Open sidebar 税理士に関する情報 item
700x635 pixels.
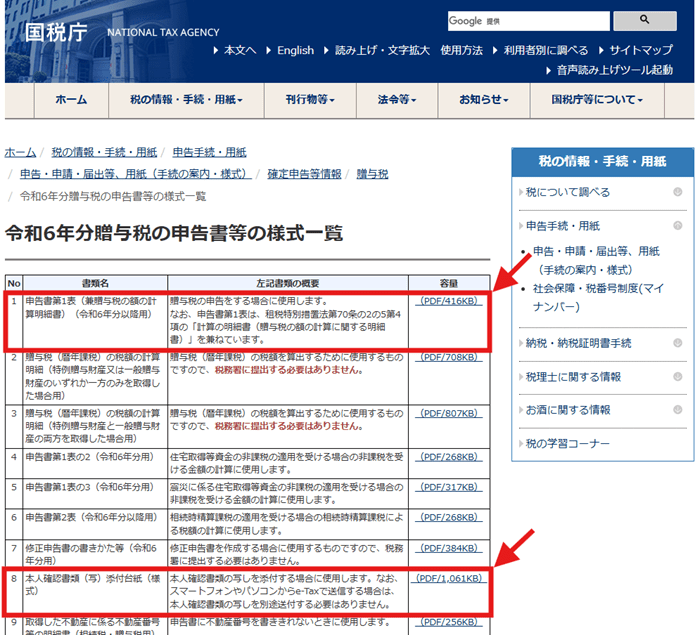pos(573,377)
